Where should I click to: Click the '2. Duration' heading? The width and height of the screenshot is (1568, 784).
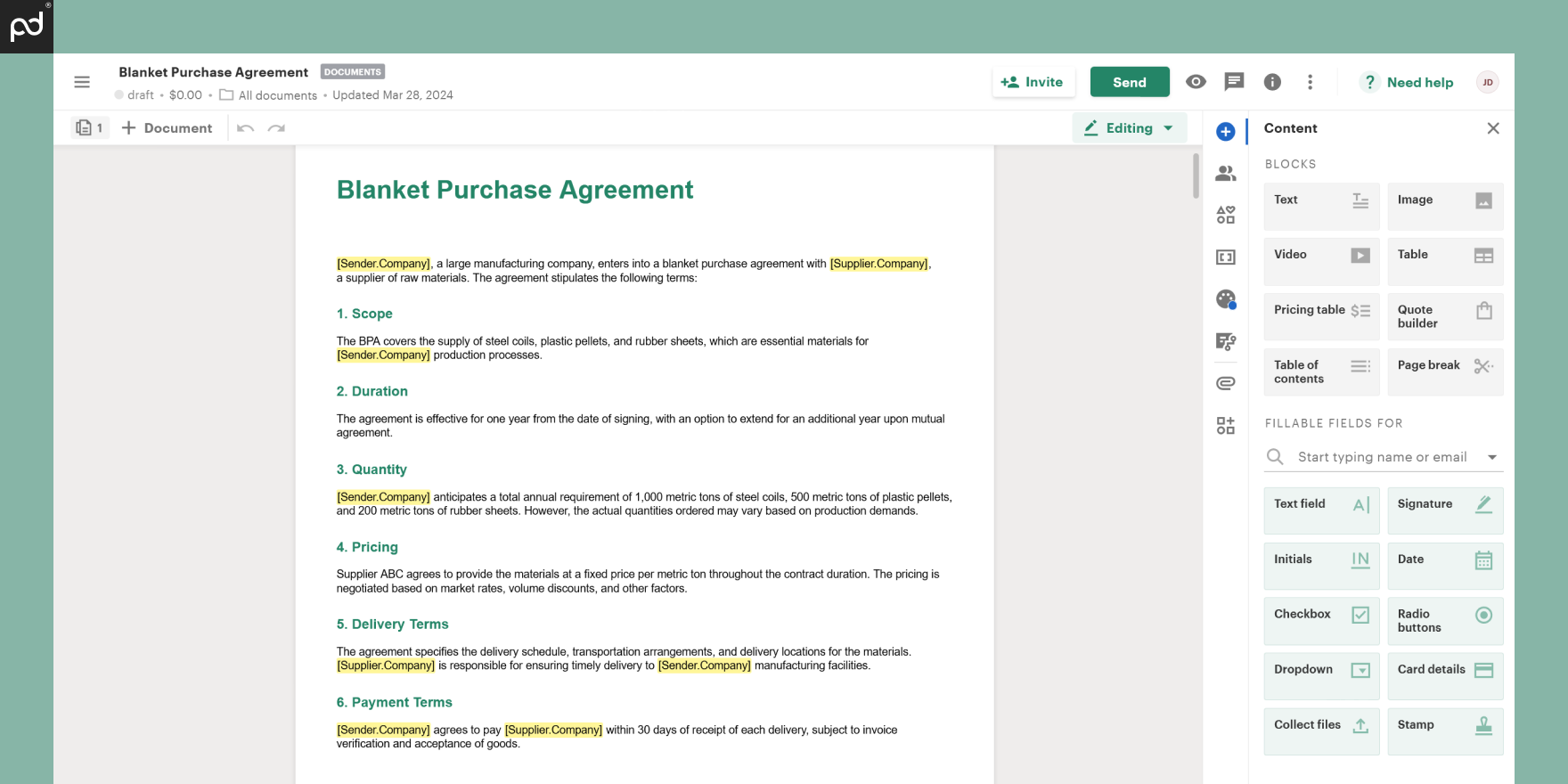[372, 391]
